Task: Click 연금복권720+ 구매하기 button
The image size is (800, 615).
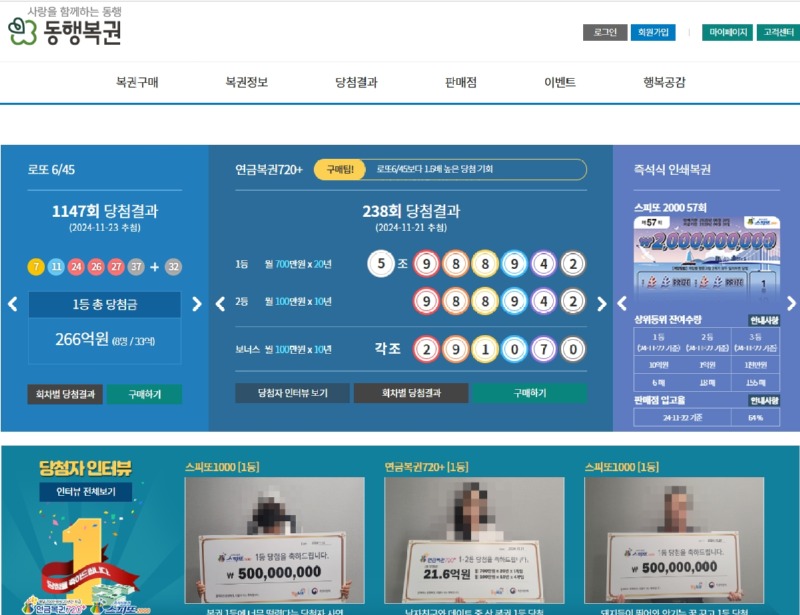Action: pyautogui.click(x=530, y=393)
